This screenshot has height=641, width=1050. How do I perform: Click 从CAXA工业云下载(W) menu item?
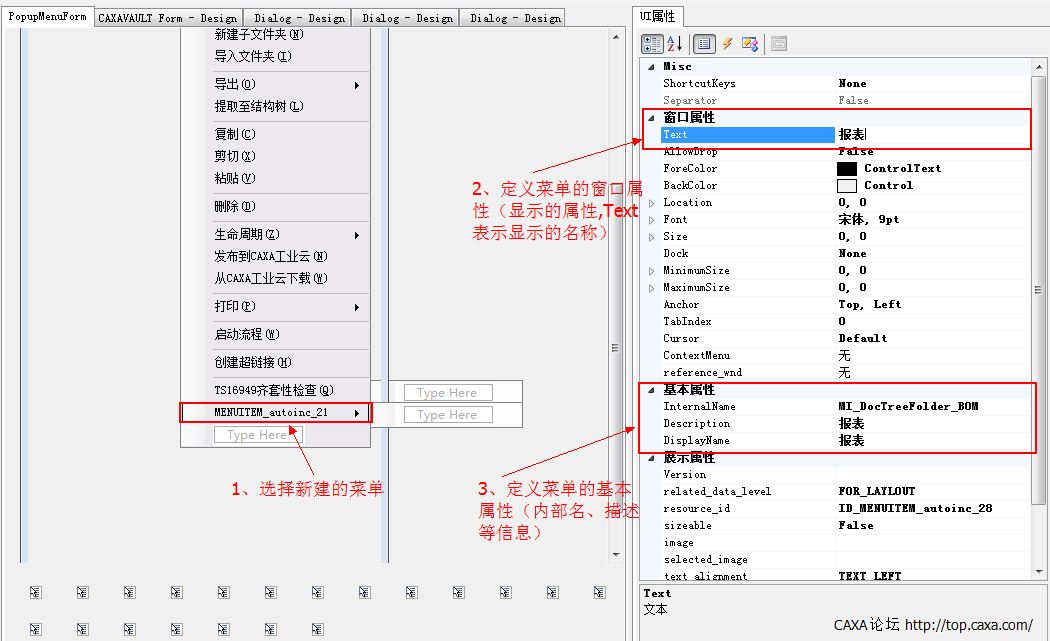(271, 279)
